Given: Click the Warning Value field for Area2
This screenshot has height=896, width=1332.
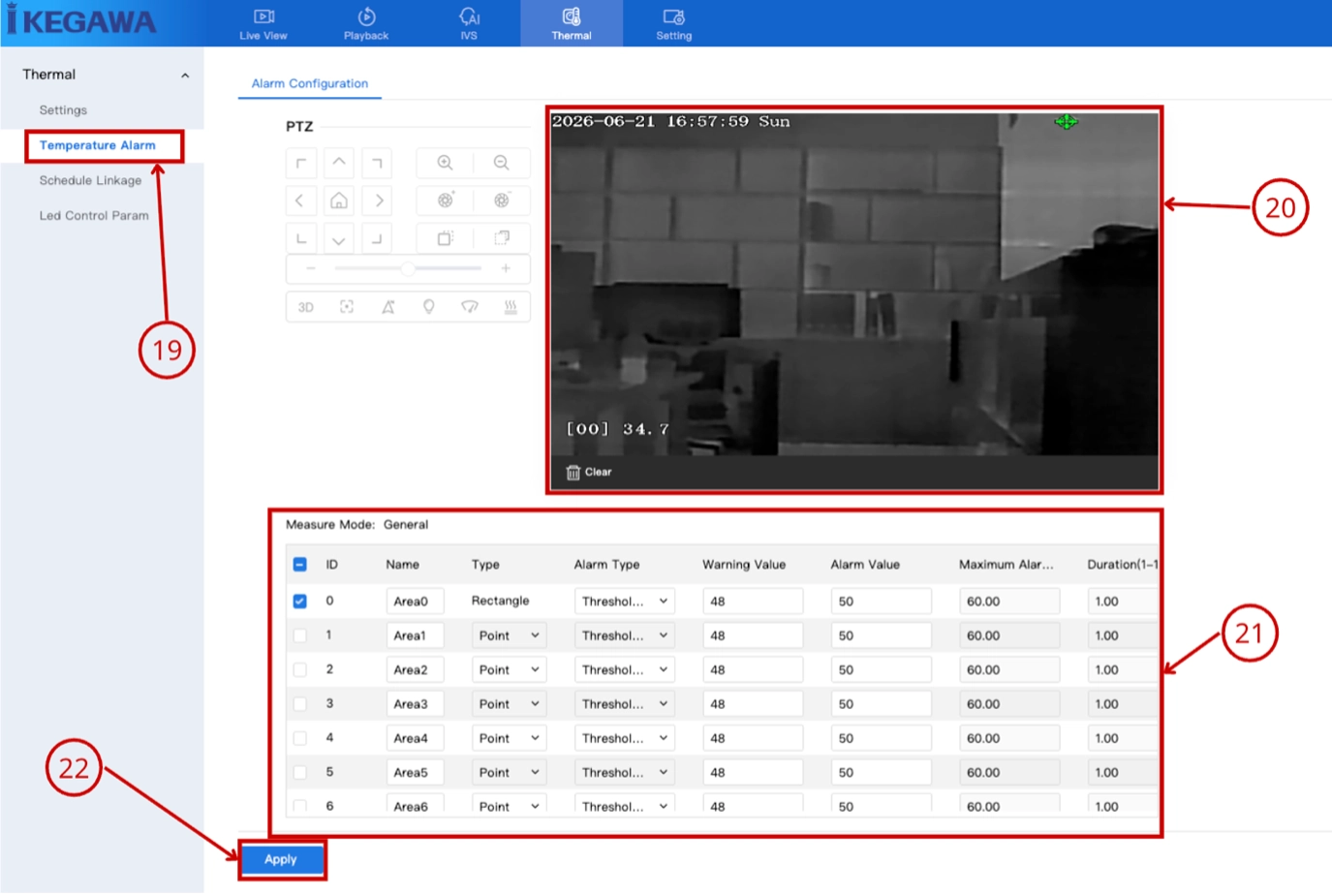Looking at the screenshot, I should click(x=753, y=669).
